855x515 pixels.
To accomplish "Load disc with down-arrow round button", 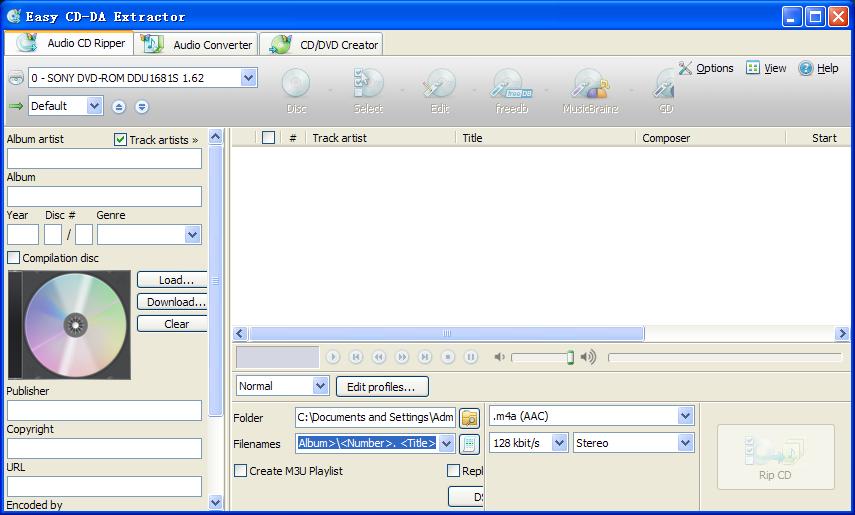I will click(142, 106).
